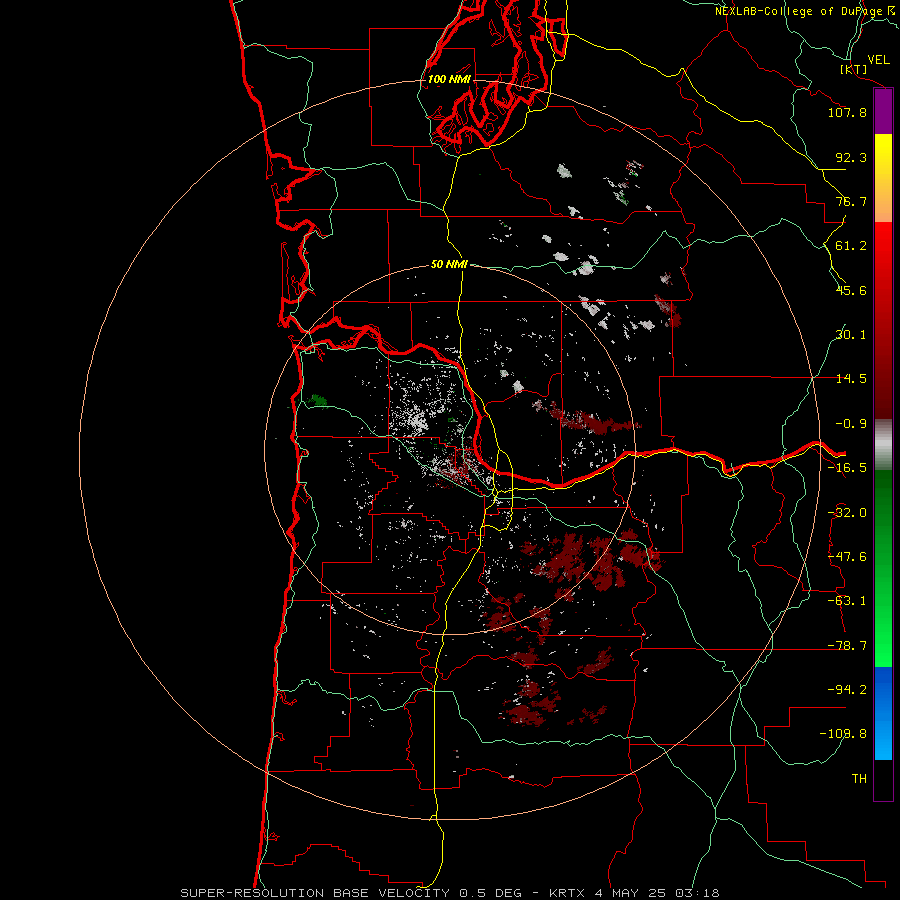Select the -47.6 scale value
Screen dimensions: 900x900
847,557
